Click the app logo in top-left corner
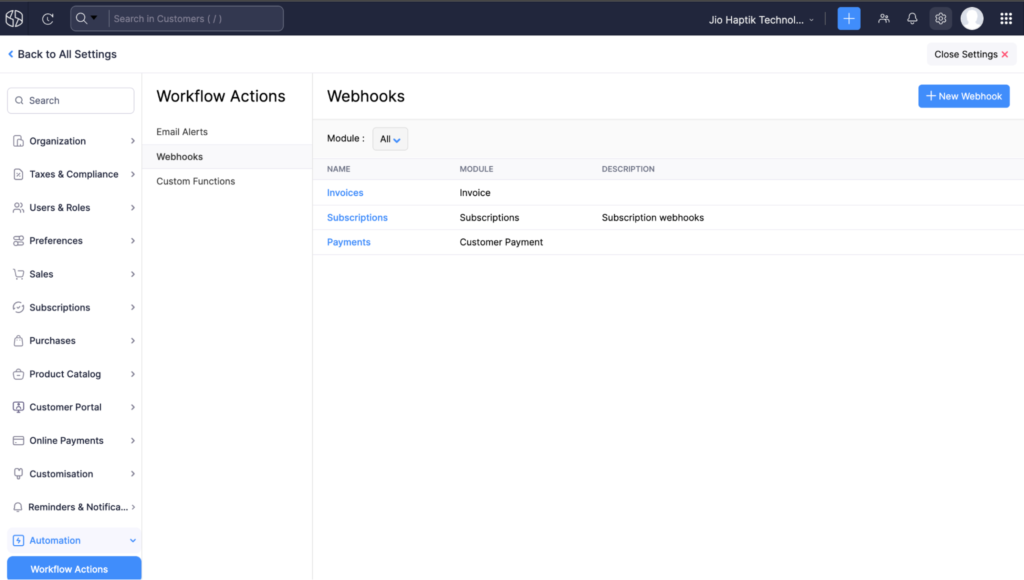This screenshot has width=1024, height=580. tap(15, 18)
